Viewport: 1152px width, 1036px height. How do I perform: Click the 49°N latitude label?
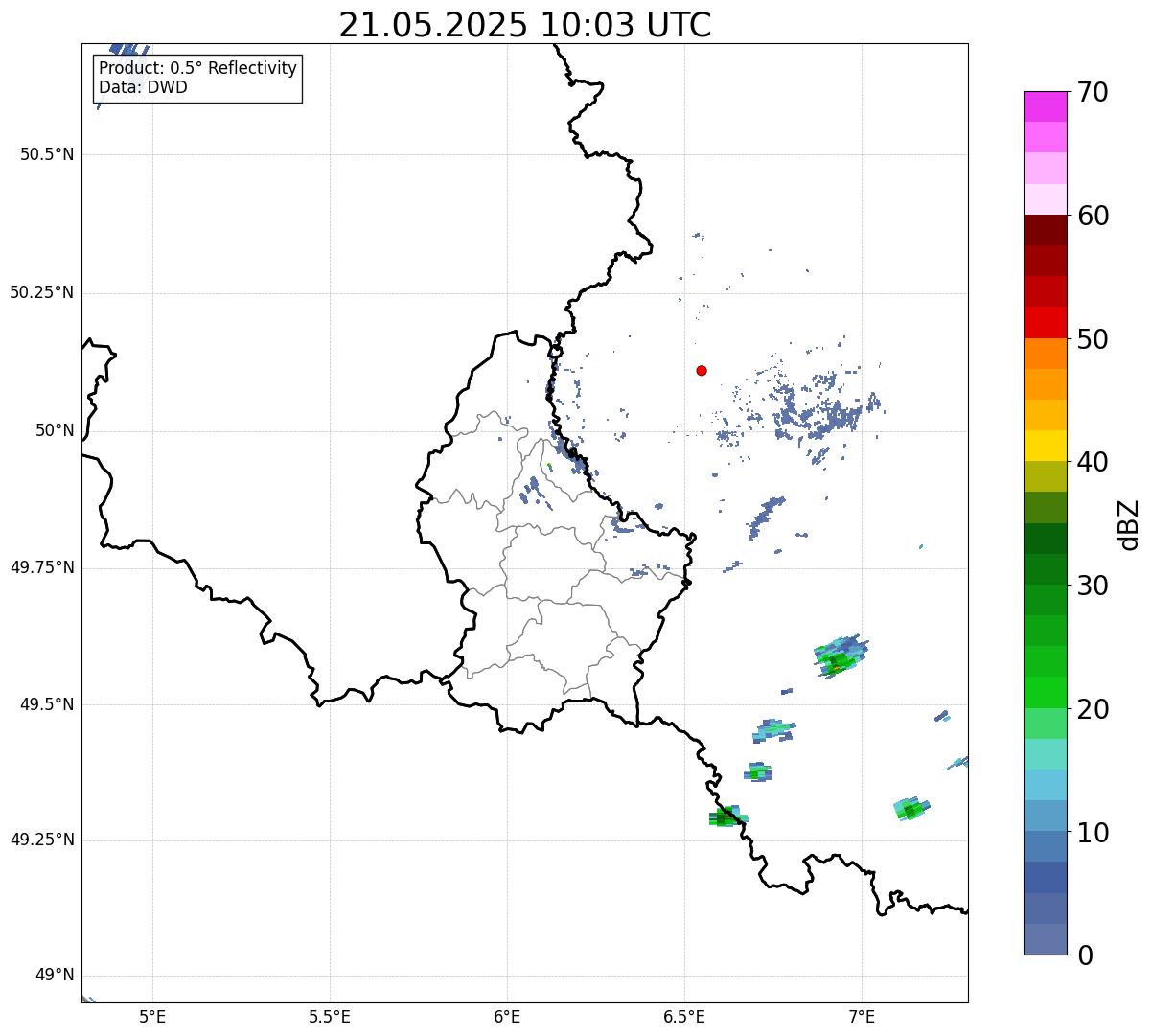55,976
